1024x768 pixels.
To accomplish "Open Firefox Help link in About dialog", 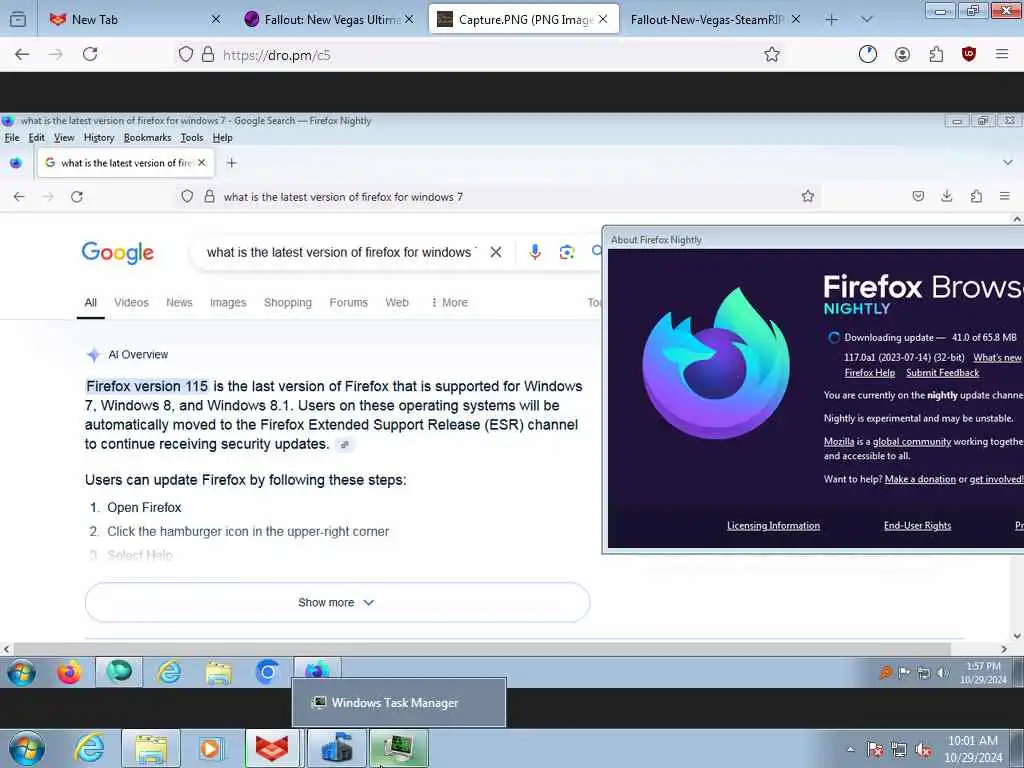I will pyautogui.click(x=869, y=373).
